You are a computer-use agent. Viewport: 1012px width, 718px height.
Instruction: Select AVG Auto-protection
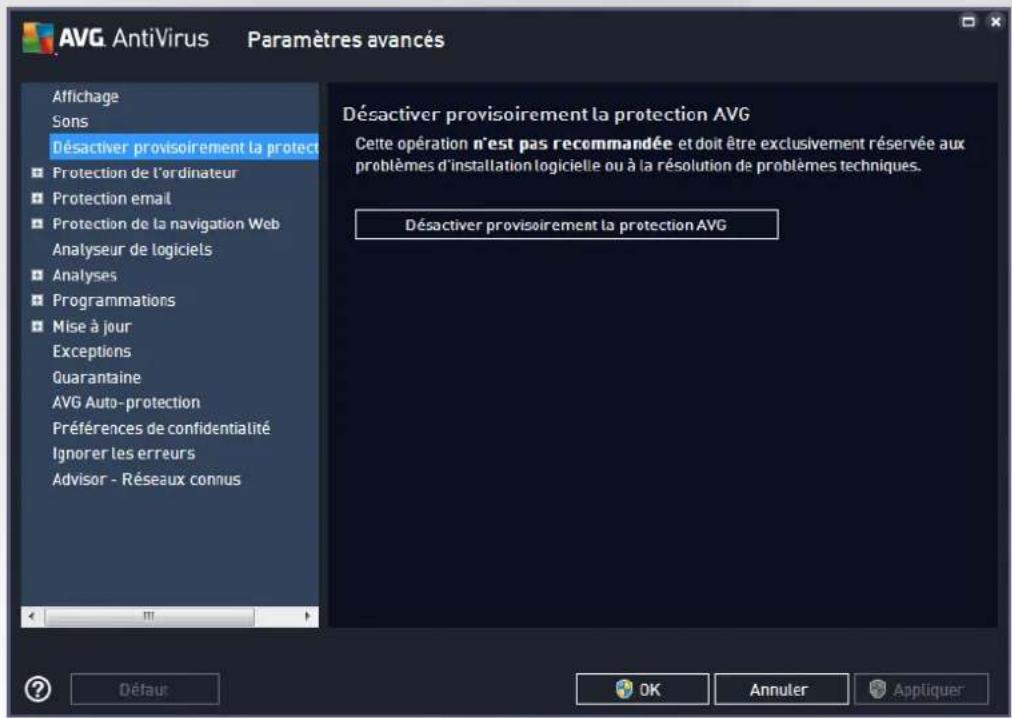point(126,402)
